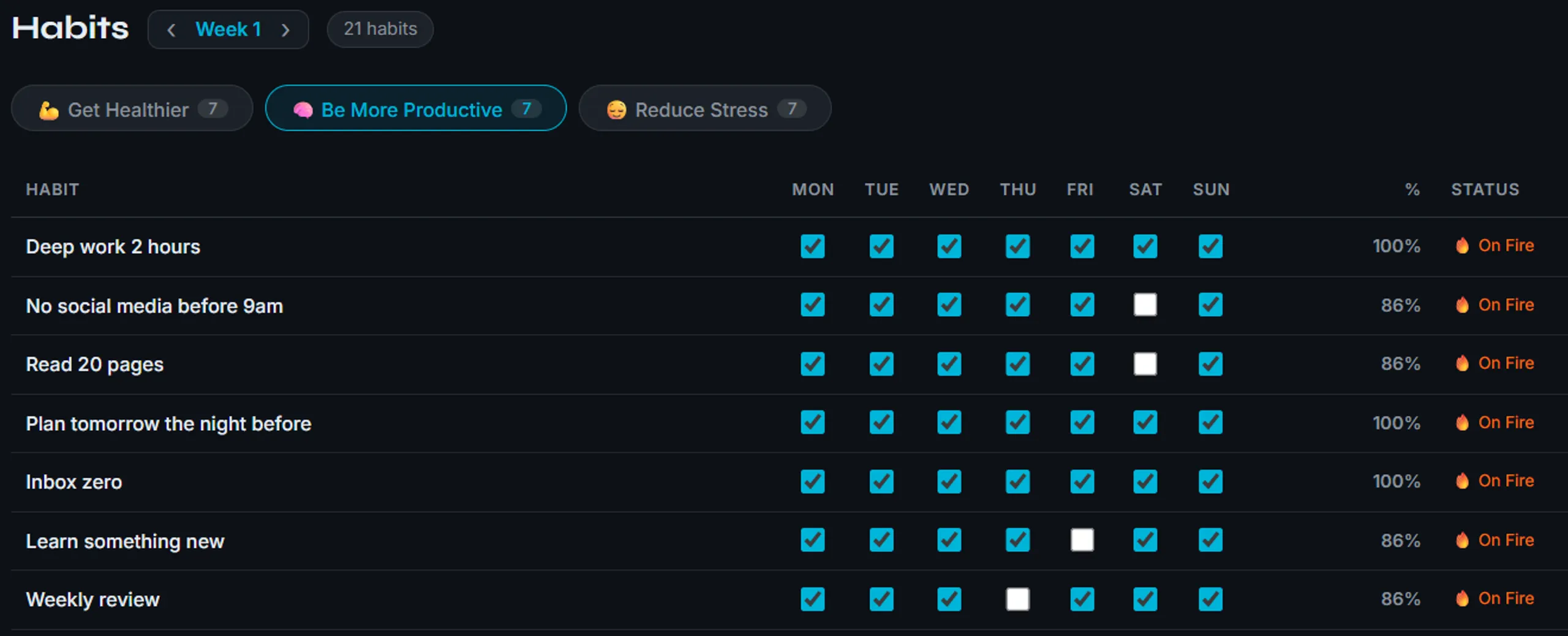Image resolution: width=1568 pixels, height=636 pixels.
Task: Click the No social media before 9am habit
Action: pos(154,306)
